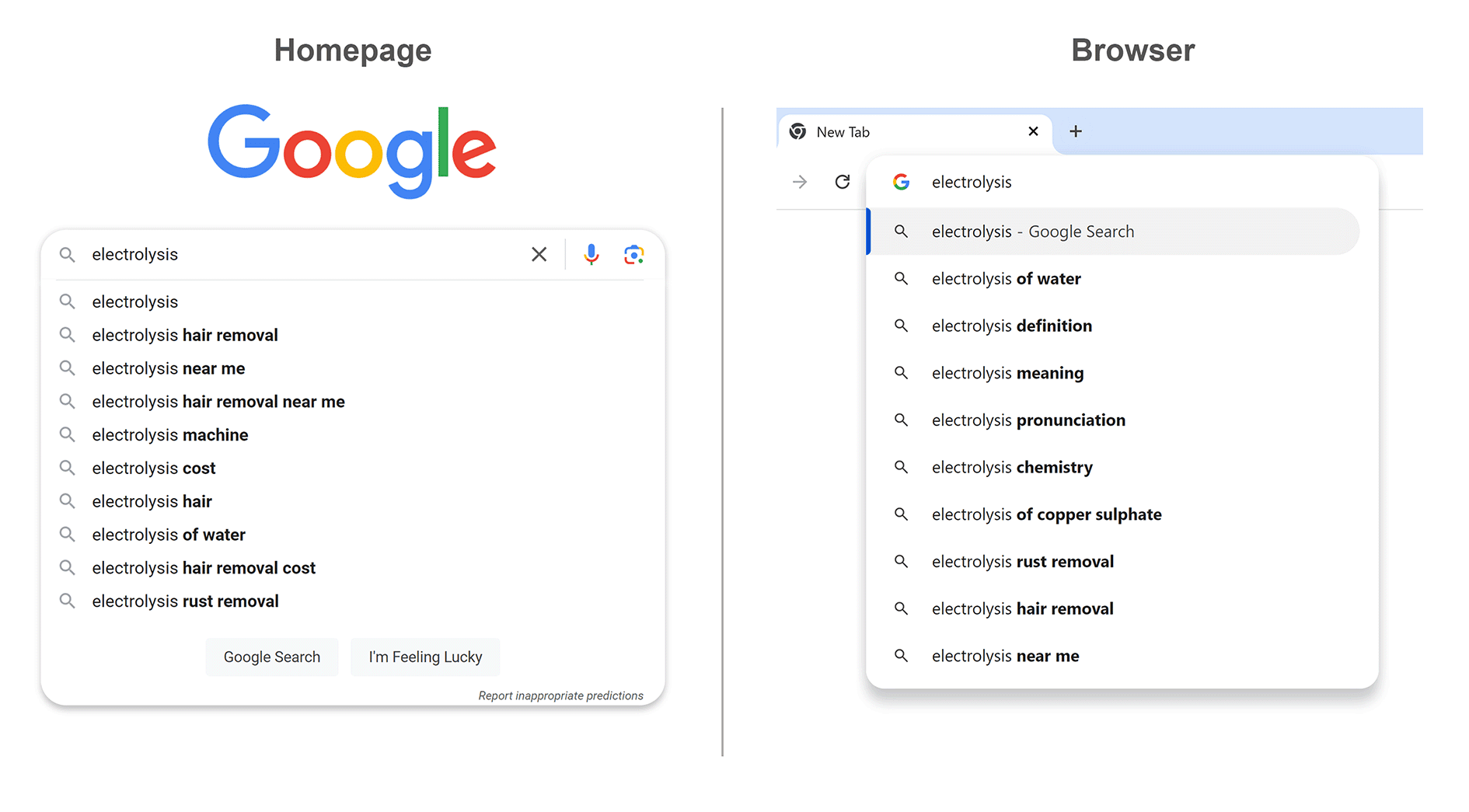Choose the electrolysis of copper sulphate suggestion

click(1046, 514)
